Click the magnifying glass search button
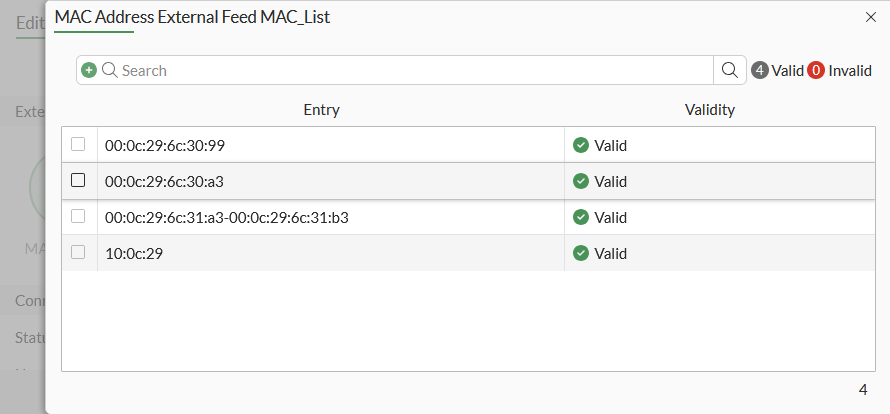The height and width of the screenshot is (414, 890). pos(730,70)
